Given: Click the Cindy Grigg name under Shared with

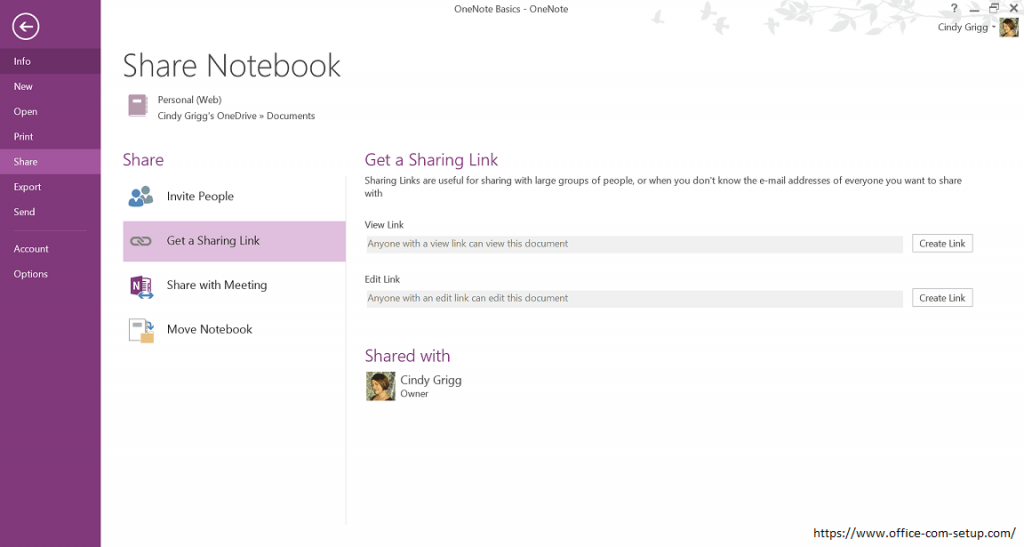Looking at the screenshot, I should coord(431,380).
